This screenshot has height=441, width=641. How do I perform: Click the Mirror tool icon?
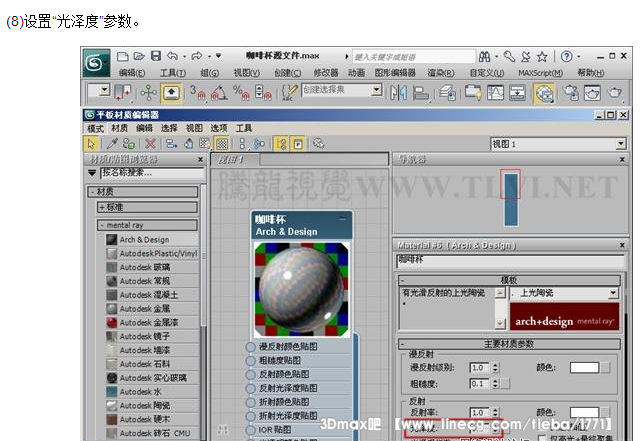tap(398, 93)
